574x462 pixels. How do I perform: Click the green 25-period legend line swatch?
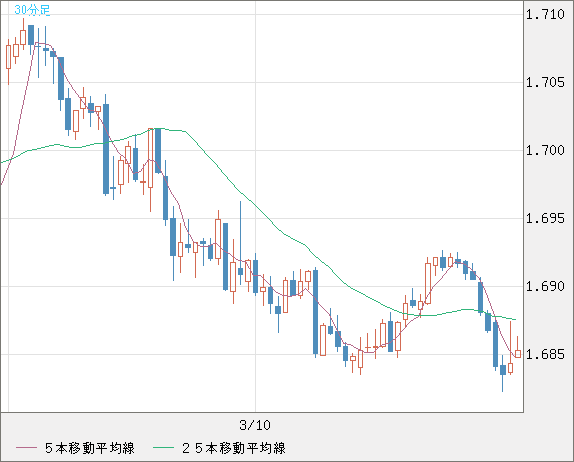coord(163,448)
